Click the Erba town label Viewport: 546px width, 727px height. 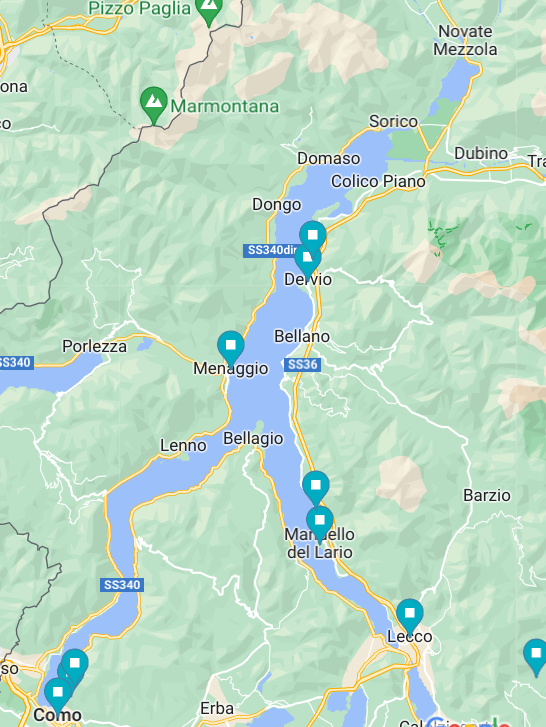[x=216, y=708]
